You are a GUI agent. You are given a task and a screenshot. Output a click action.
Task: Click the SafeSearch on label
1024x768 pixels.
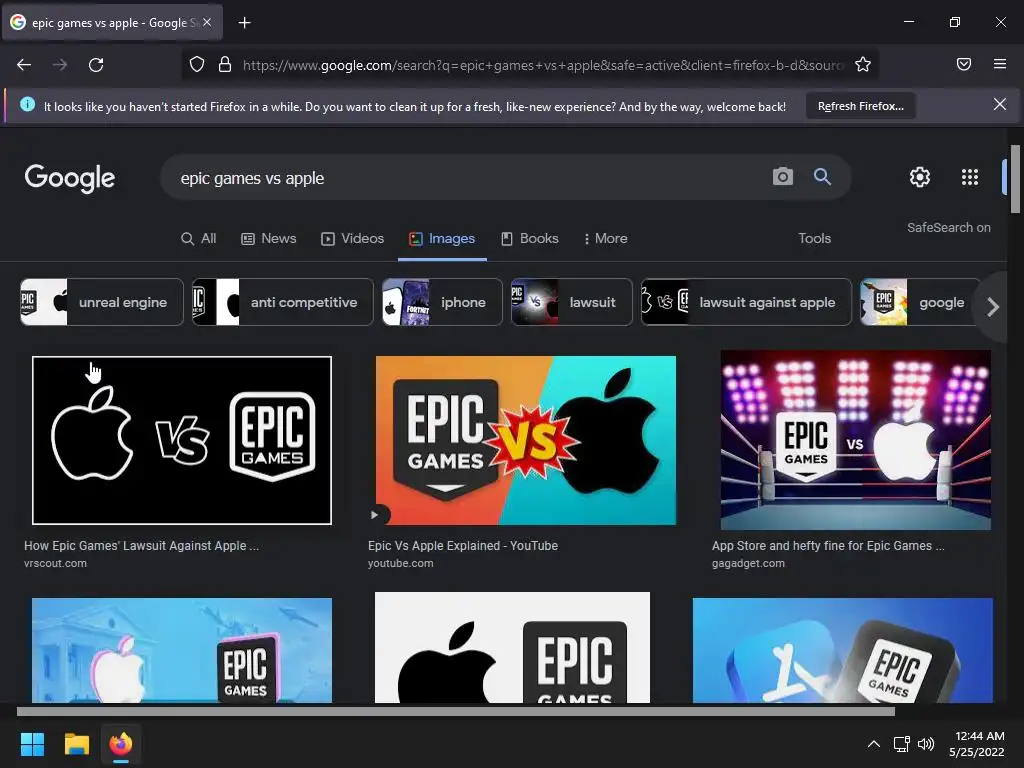948,227
